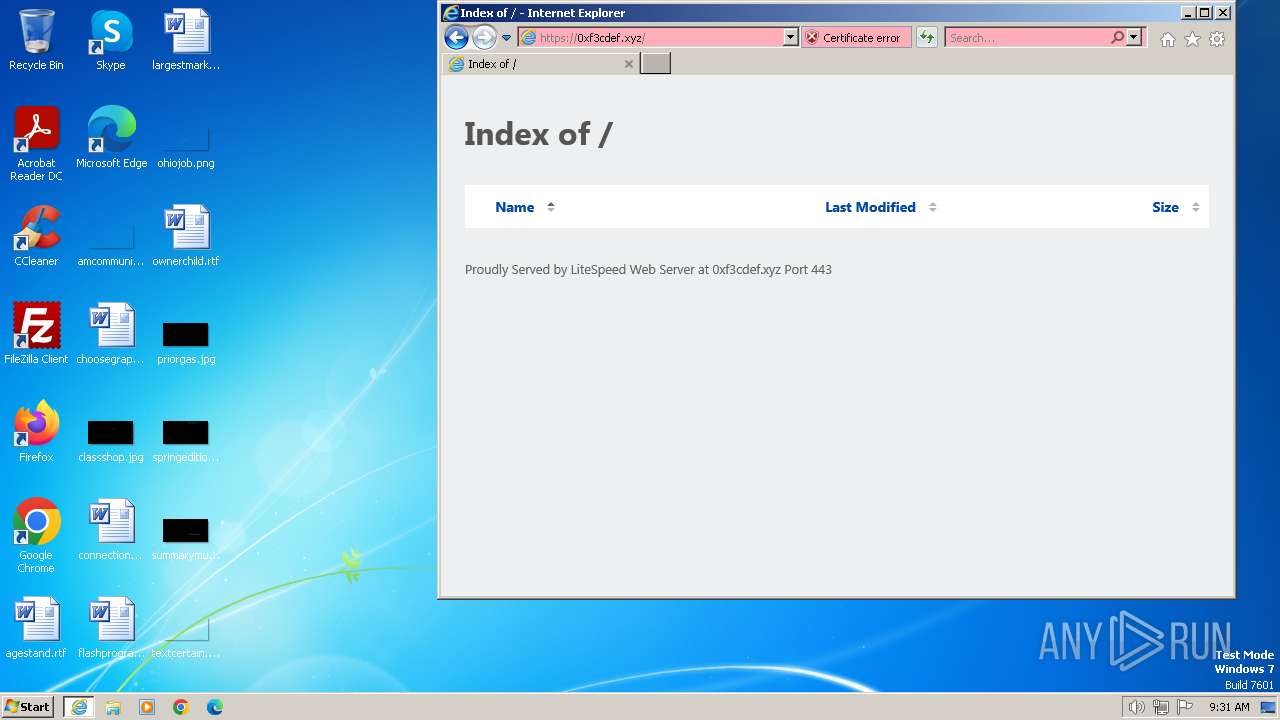
Task: Open a new blank tab
Action: coord(655,64)
